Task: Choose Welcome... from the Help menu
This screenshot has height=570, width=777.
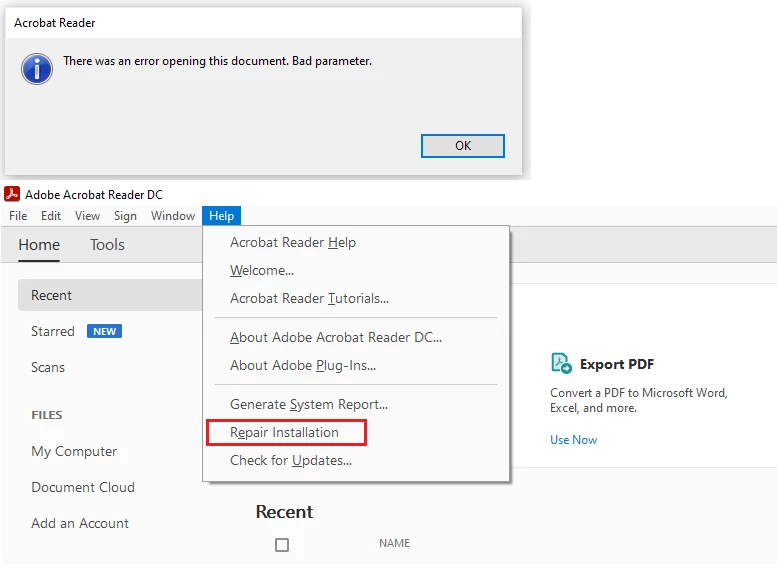Action: point(356,271)
